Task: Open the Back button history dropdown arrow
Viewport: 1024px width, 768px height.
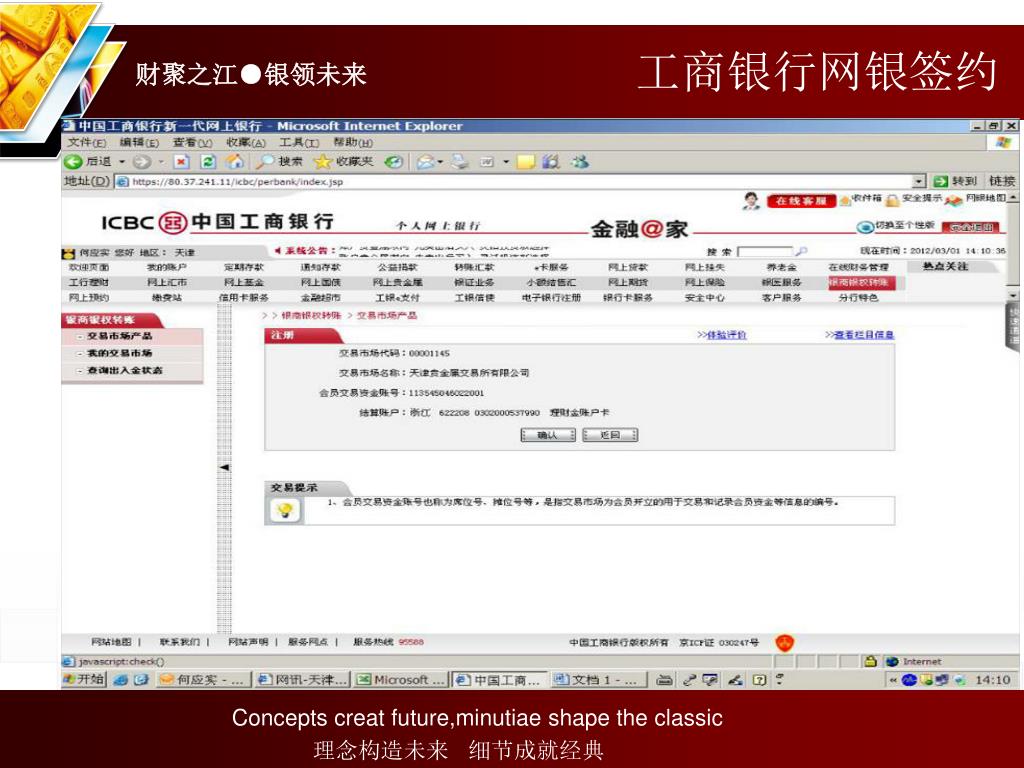Action: pos(121,162)
